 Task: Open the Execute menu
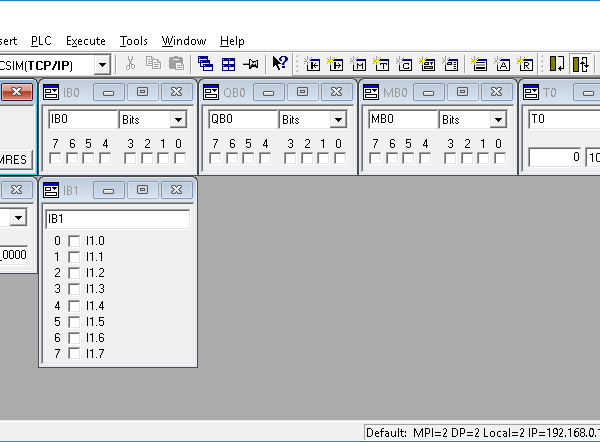click(x=86, y=41)
